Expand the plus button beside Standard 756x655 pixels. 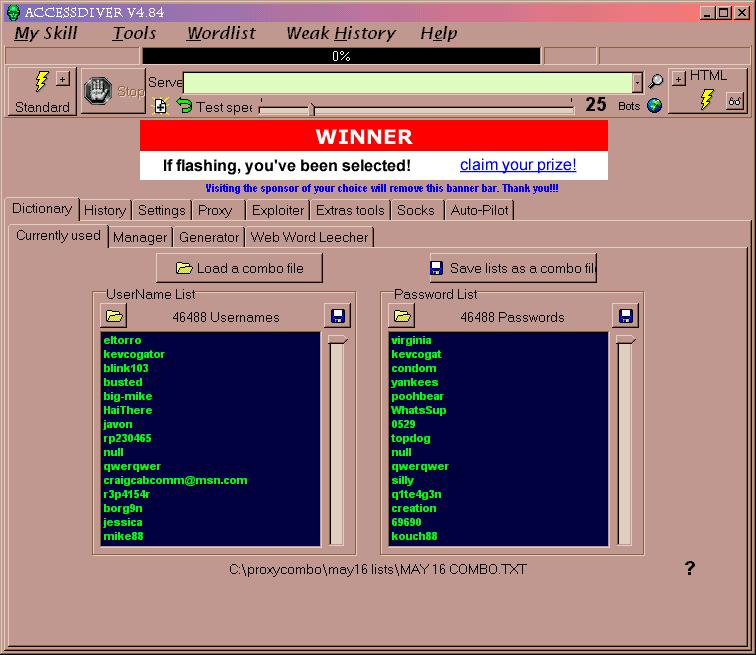pyautogui.click(x=63, y=79)
